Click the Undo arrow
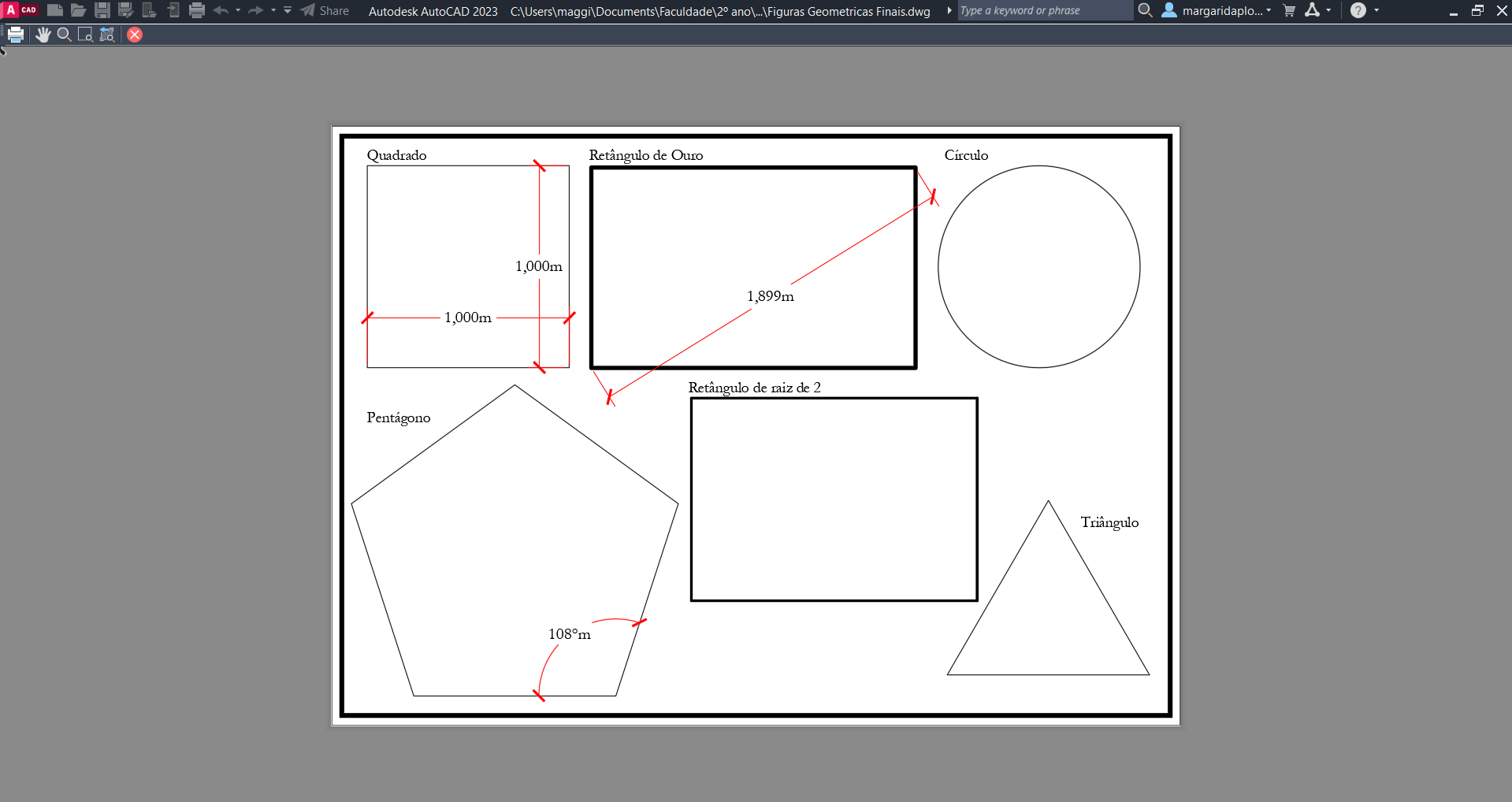This screenshot has width=1512, height=802. pos(221,10)
